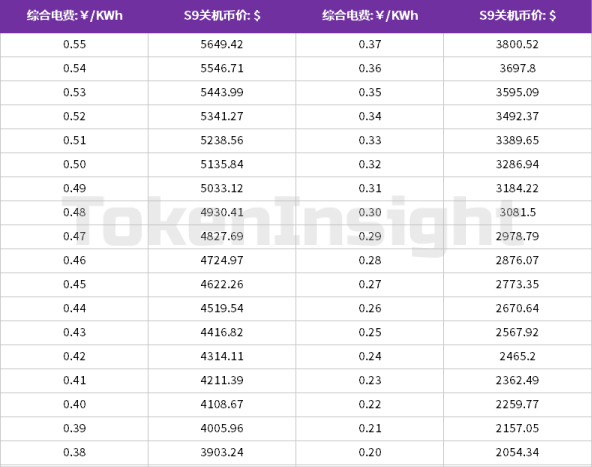Select the cell showing 5649.42
Viewport: 592px width, 467px height.
pos(222,45)
